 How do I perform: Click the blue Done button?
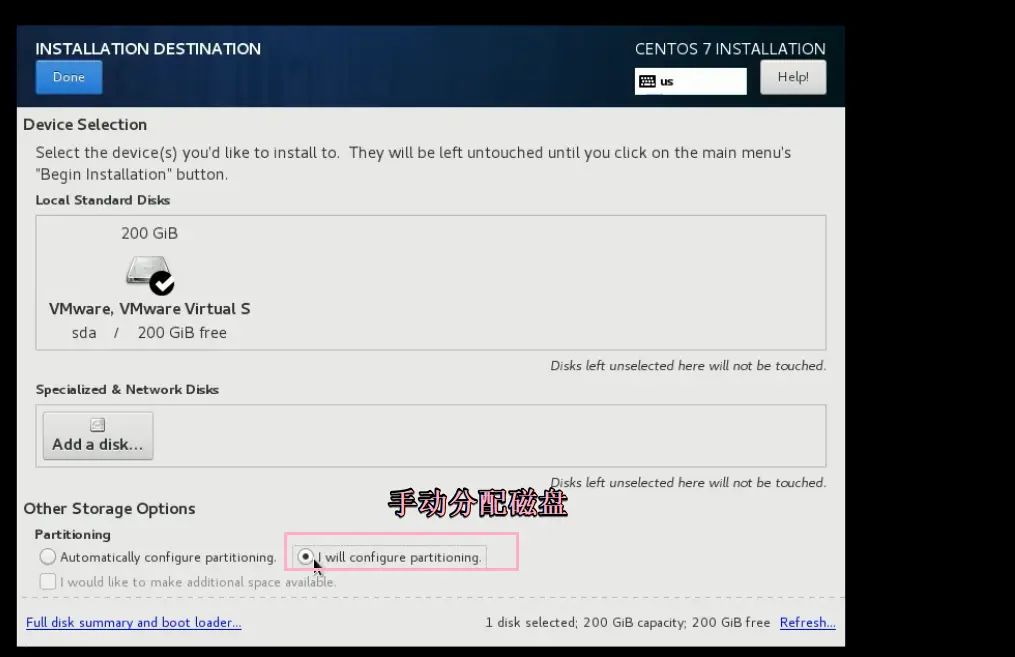point(69,77)
